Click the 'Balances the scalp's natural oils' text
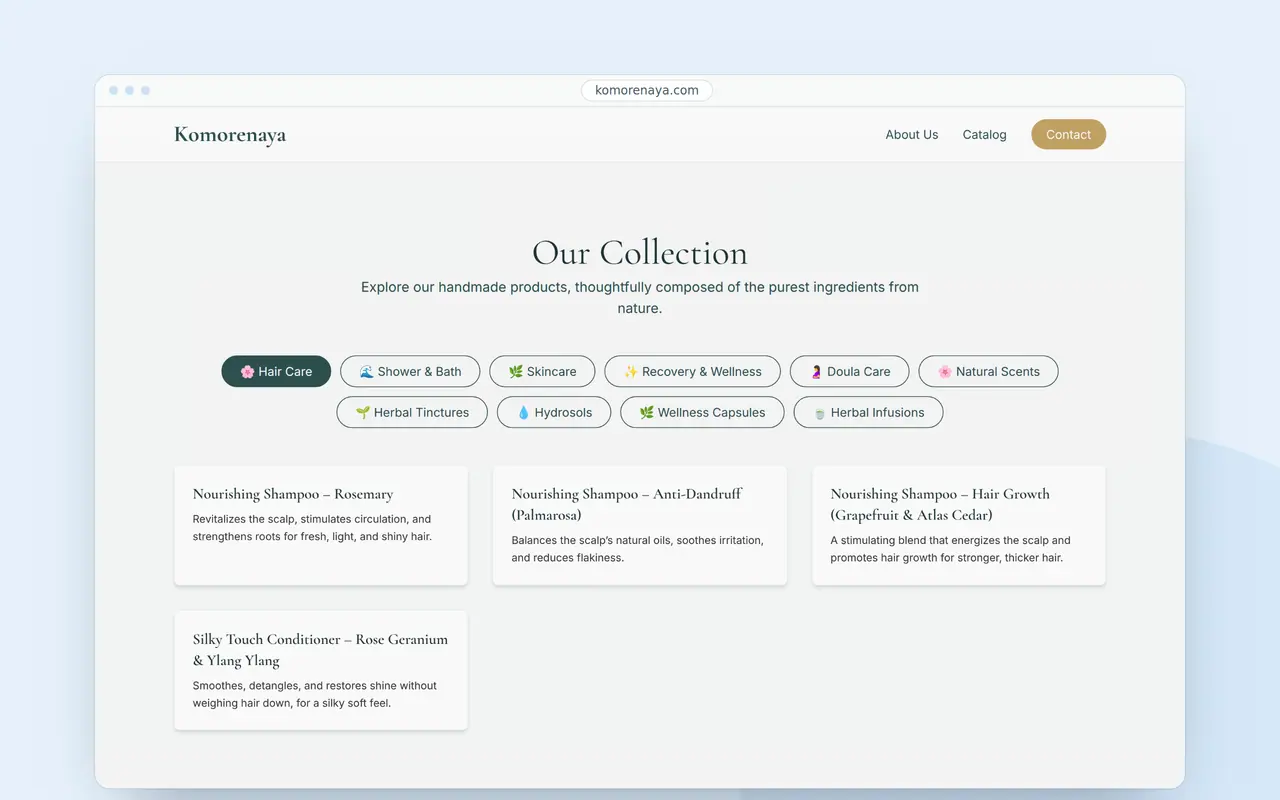 point(637,549)
